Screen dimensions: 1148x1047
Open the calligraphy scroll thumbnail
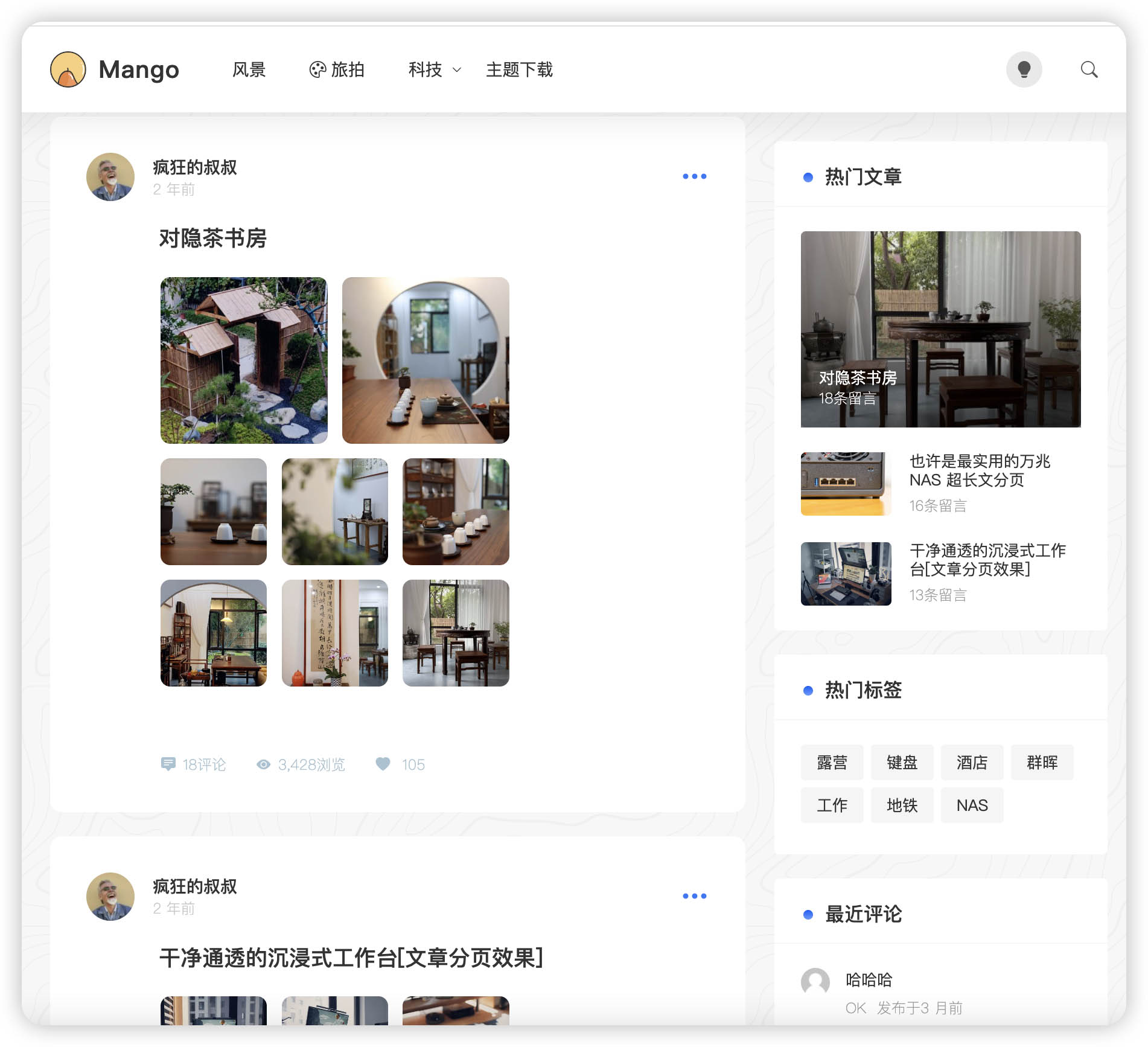coord(335,633)
